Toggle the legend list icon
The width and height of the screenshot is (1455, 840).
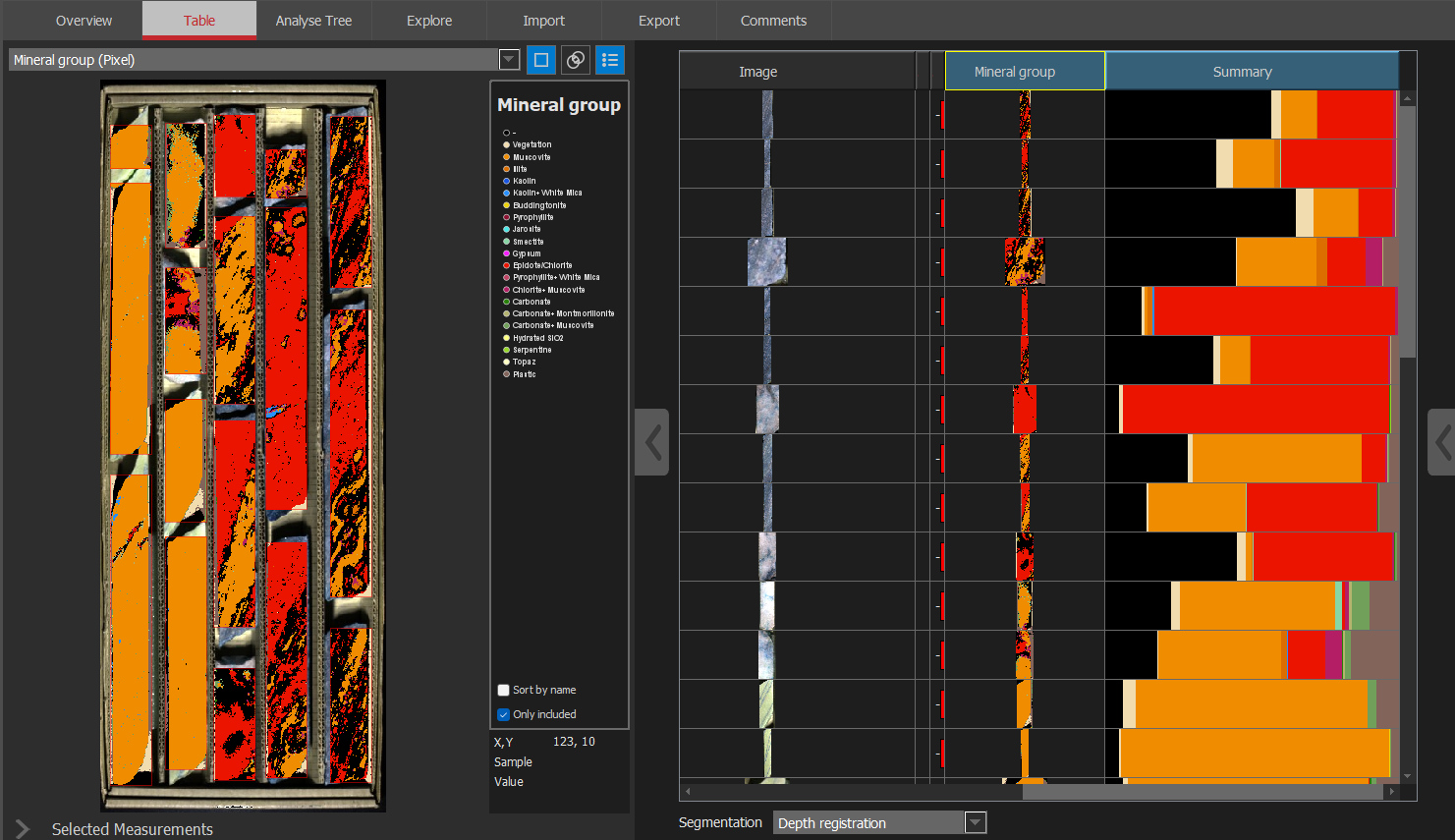click(x=610, y=60)
